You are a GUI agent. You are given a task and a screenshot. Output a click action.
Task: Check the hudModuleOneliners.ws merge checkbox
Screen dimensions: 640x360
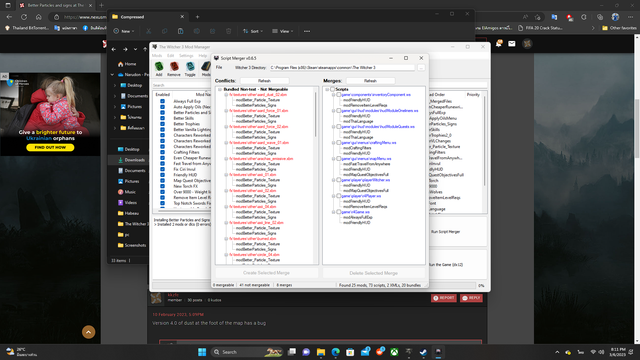tap(338, 111)
